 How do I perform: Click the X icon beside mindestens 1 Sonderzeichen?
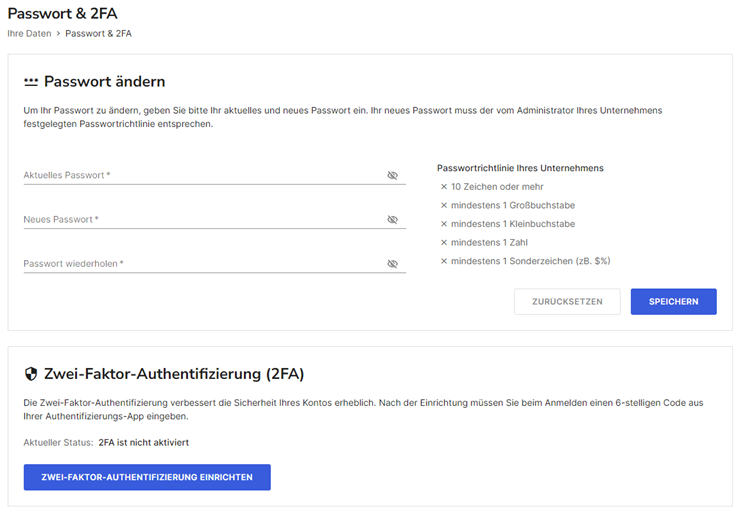click(x=444, y=261)
